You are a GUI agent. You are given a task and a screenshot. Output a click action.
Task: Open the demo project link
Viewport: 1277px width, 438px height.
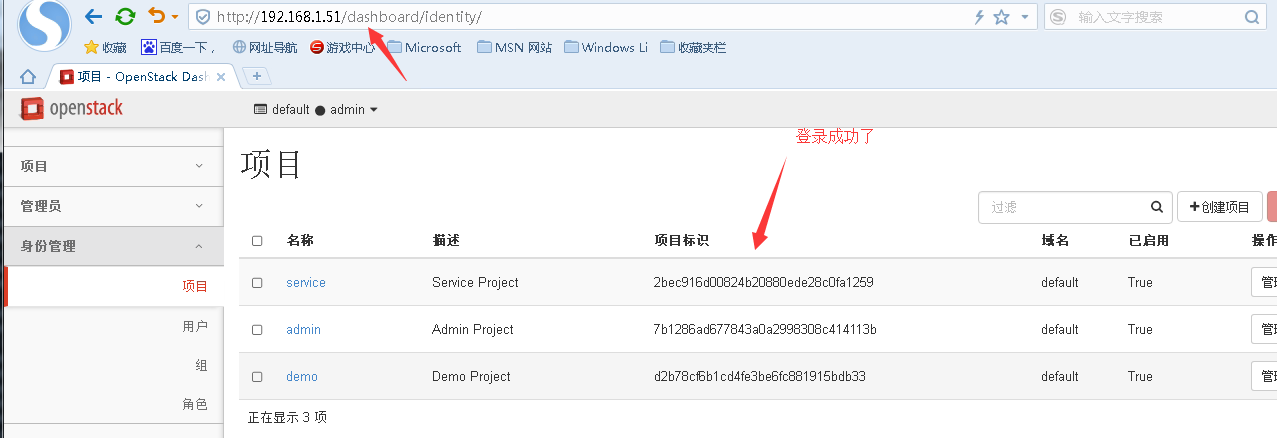coord(301,377)
